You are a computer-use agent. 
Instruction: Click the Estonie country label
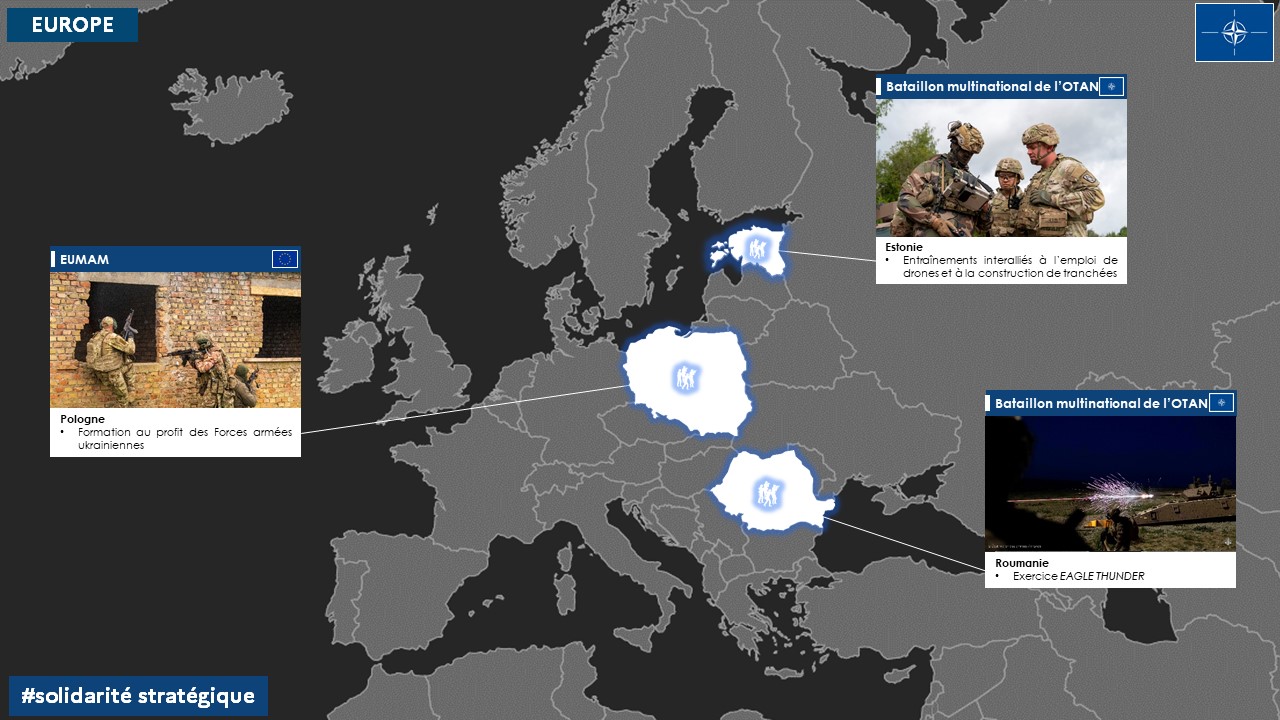(904, 246)
